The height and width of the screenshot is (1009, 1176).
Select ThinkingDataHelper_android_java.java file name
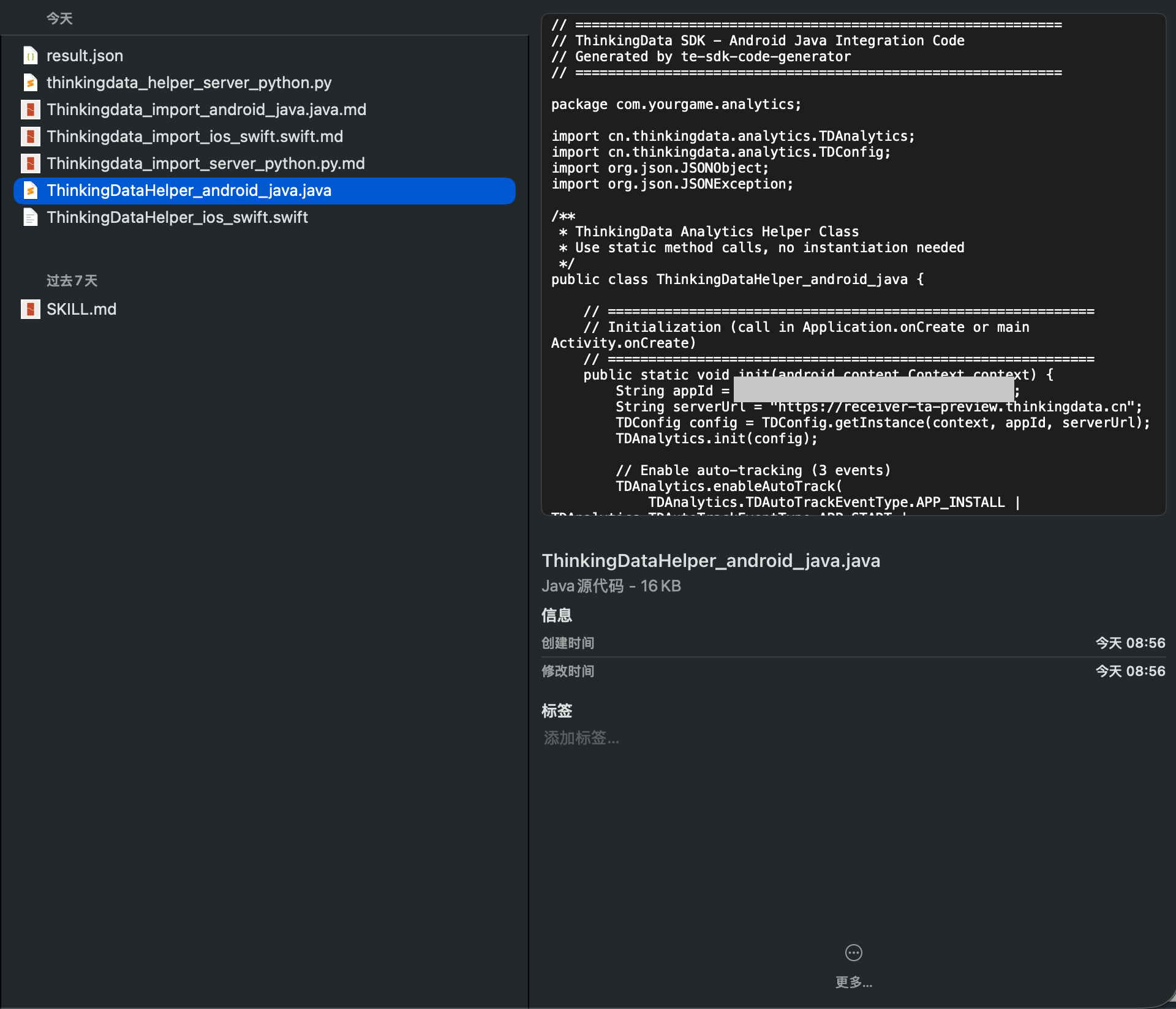189,190
